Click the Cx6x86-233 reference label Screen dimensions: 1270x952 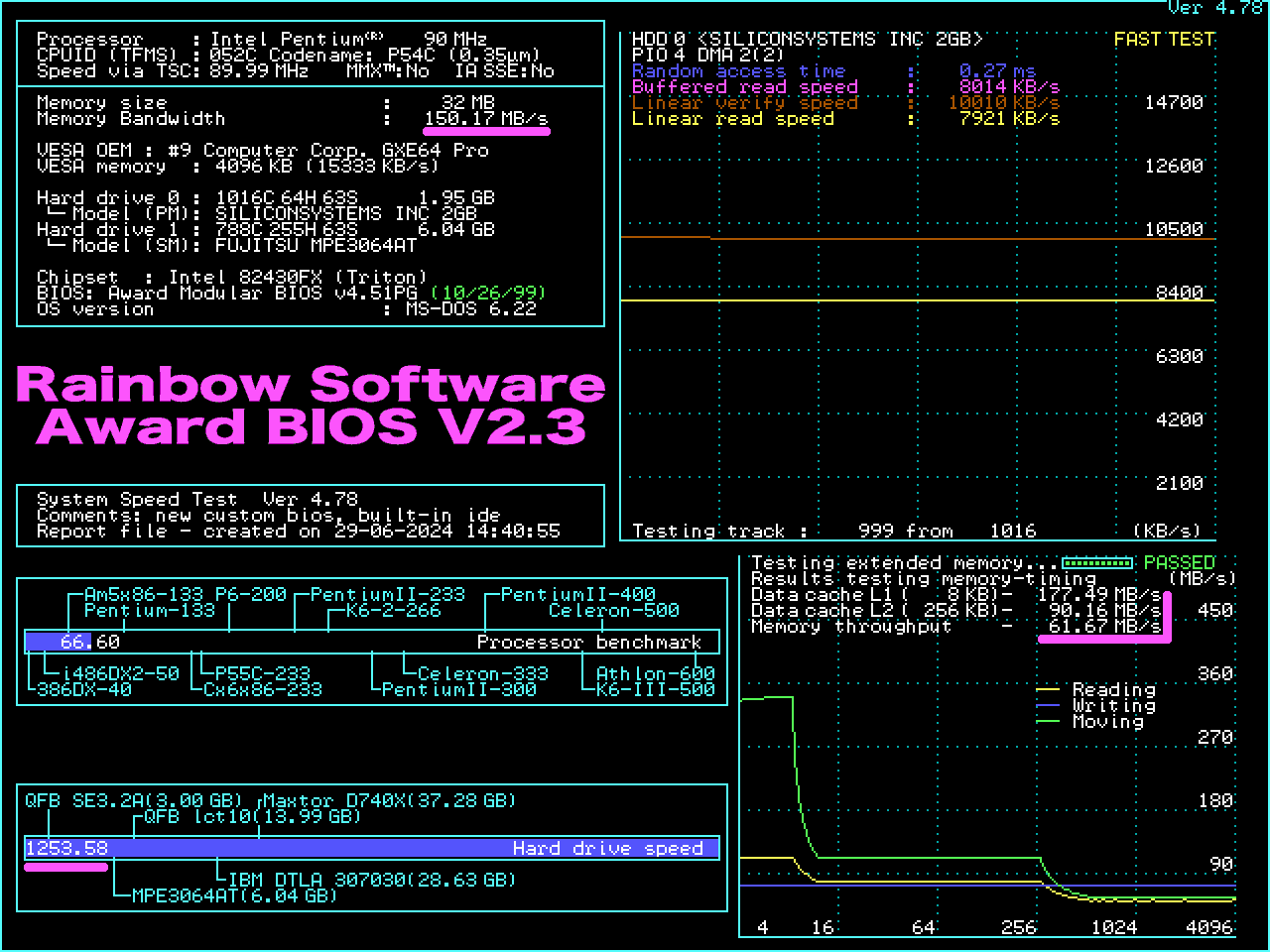(x=263, y=689)
